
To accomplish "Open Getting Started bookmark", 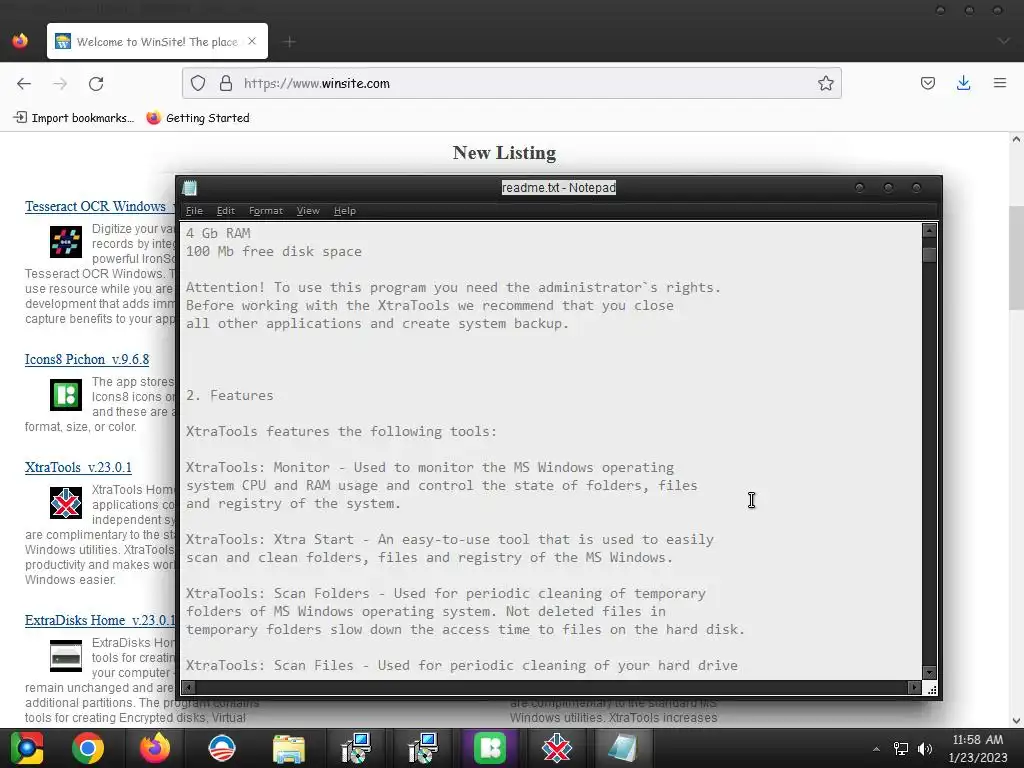I will click(199, 118).
